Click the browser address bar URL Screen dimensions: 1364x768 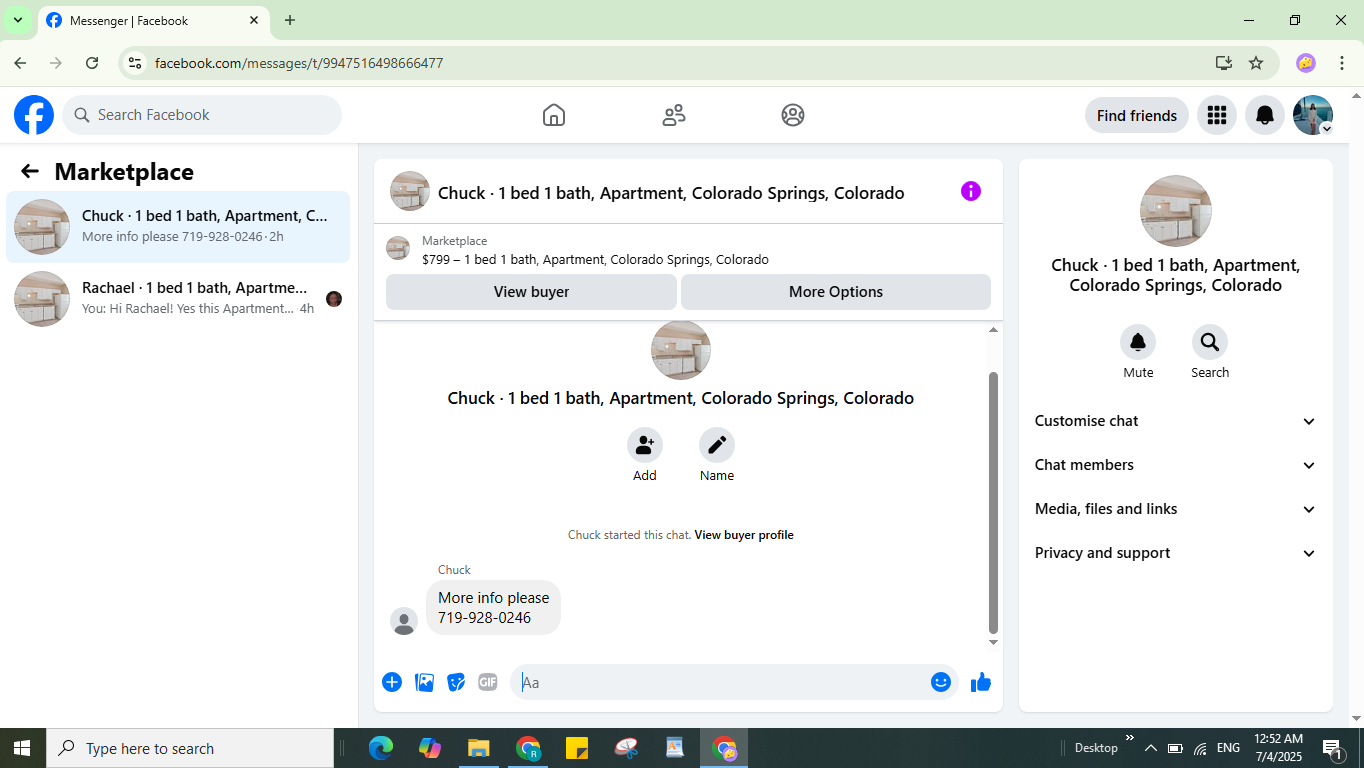pyautogui.click(x=299, y=63)
